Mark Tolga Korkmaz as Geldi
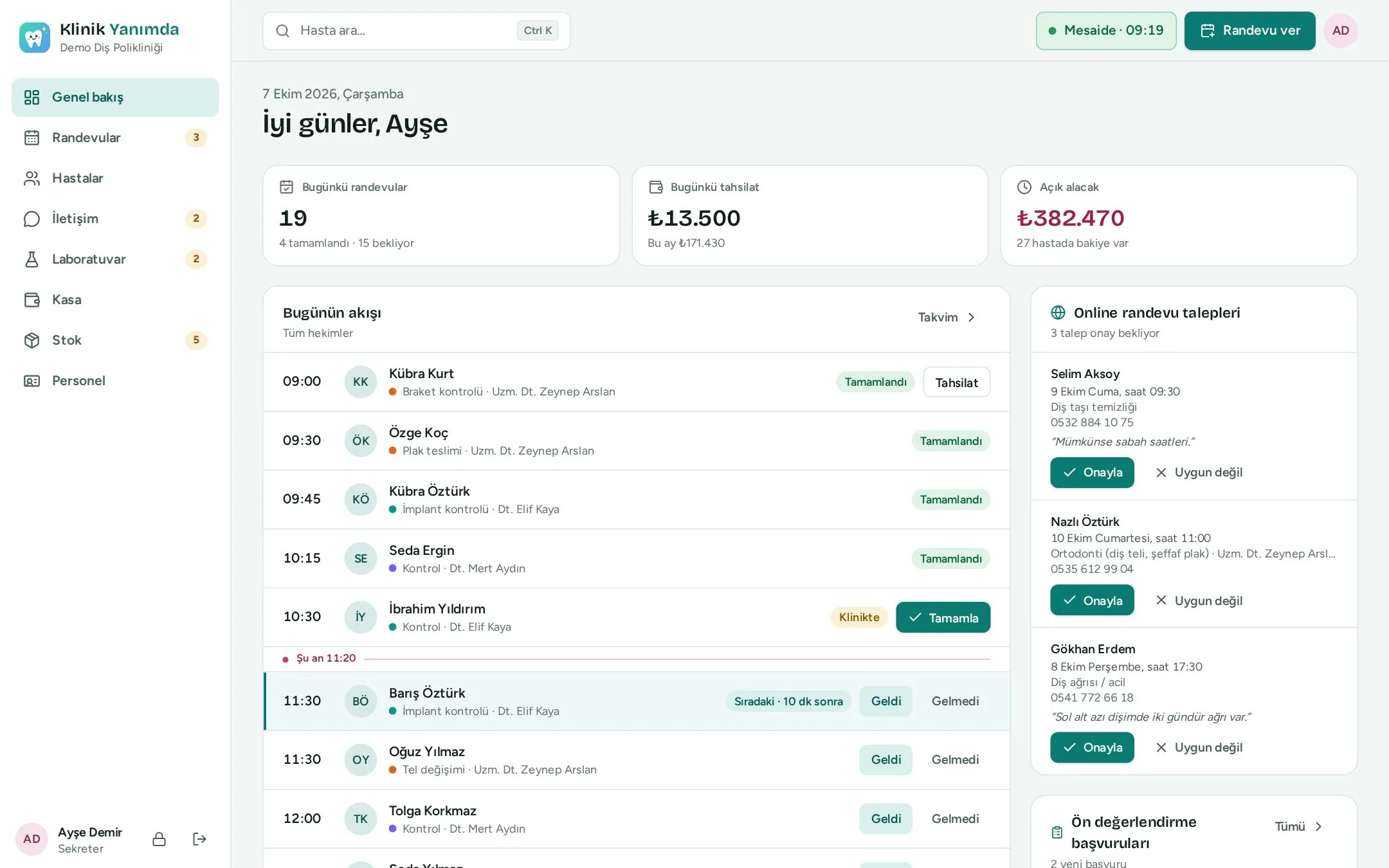Screen dimensions: 1389x868 885,819
